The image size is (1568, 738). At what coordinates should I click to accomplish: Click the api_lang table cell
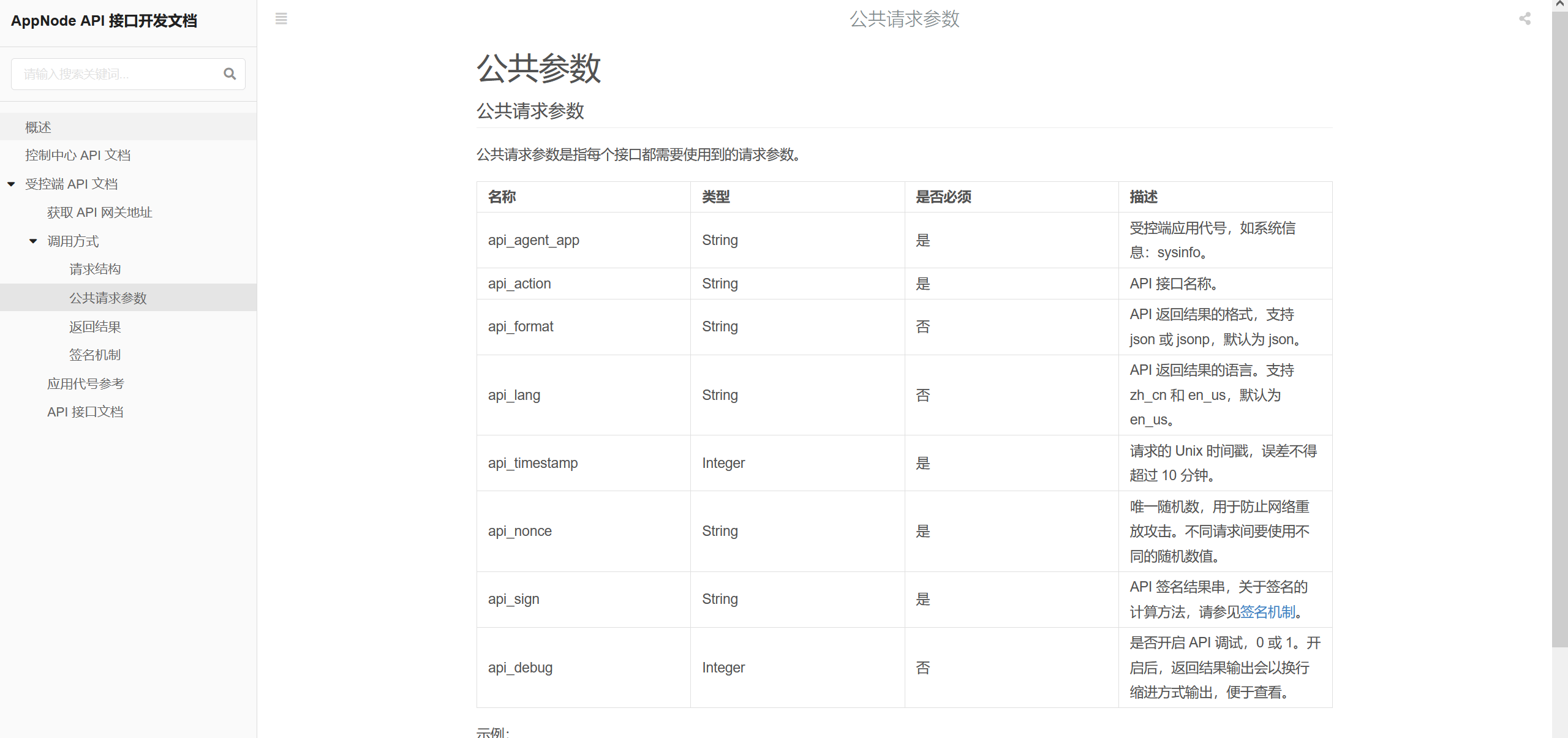(584, 395)
